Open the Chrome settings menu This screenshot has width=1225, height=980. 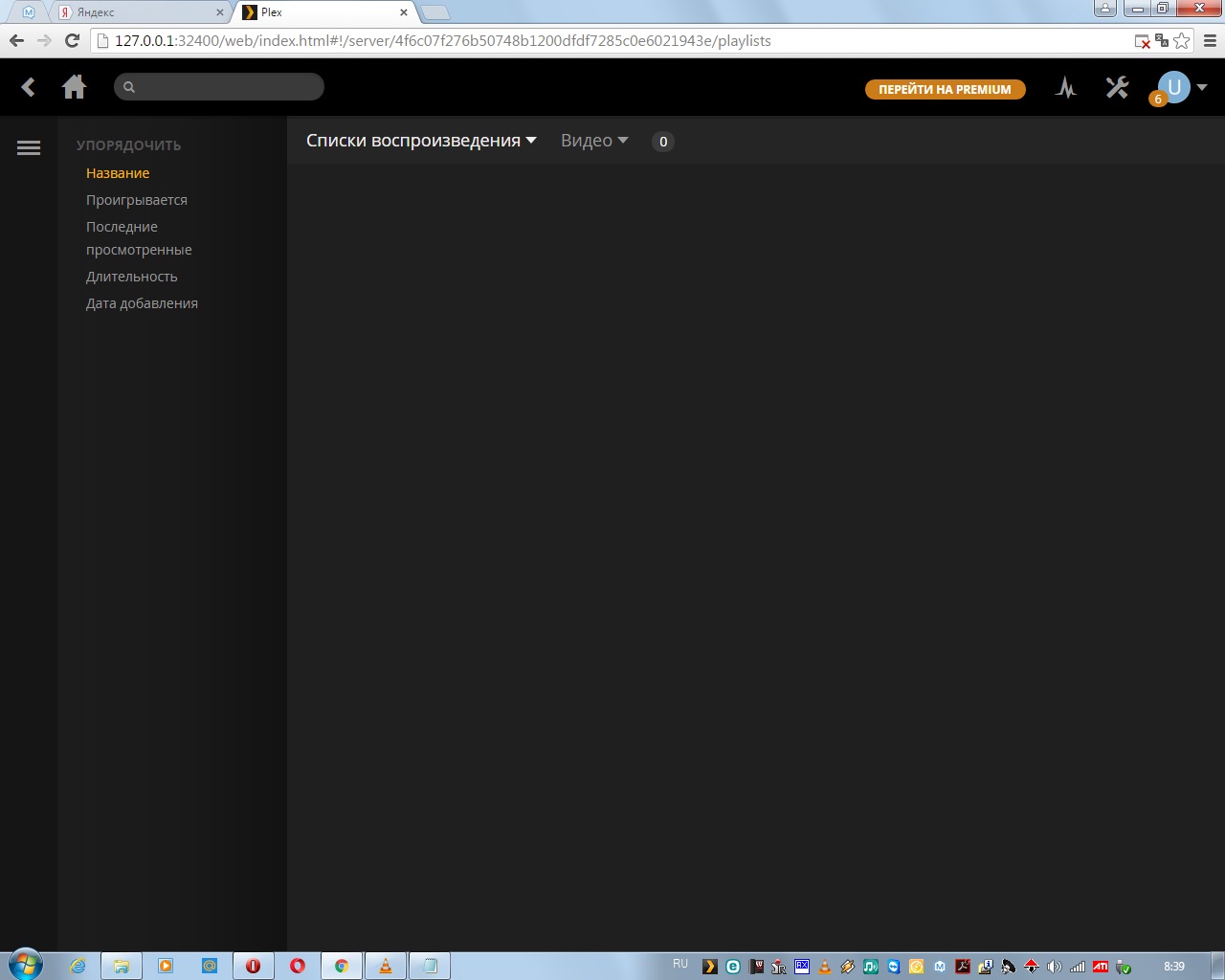click(x=1208, y=41)
